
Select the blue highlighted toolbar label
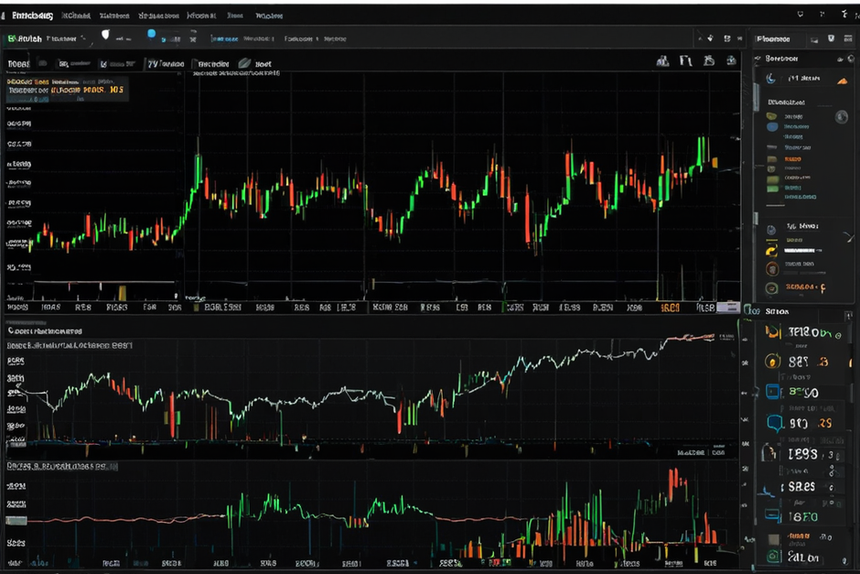point(225,39)
